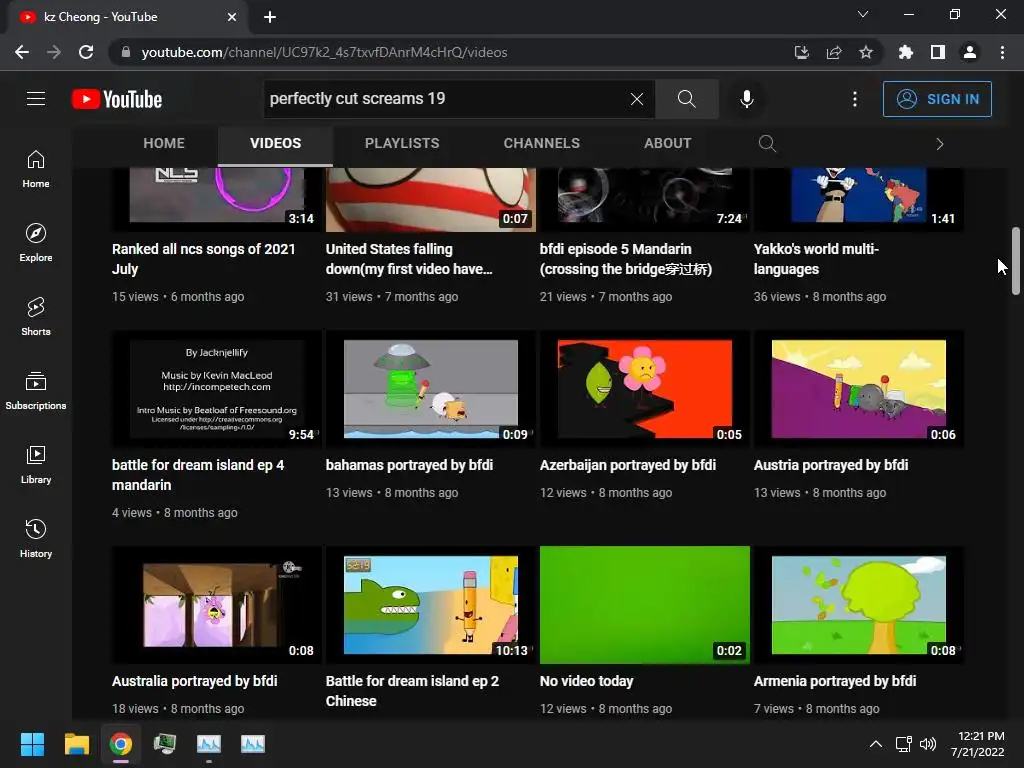The image size is (1024, 768).
Task: Open 'Austria portrayed by bfdi' title
Action: tap(831, 465)
